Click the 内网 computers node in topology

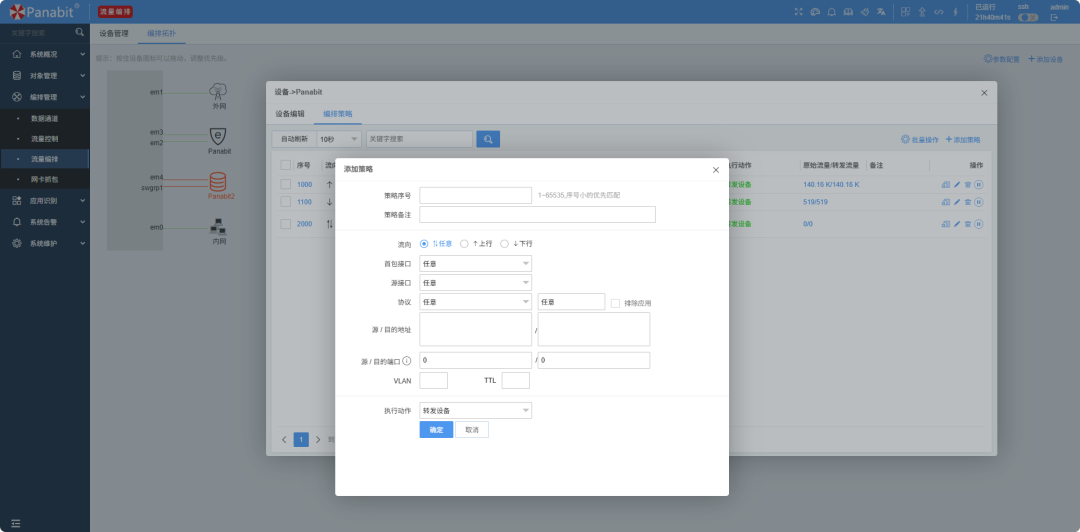click(218, 227)
